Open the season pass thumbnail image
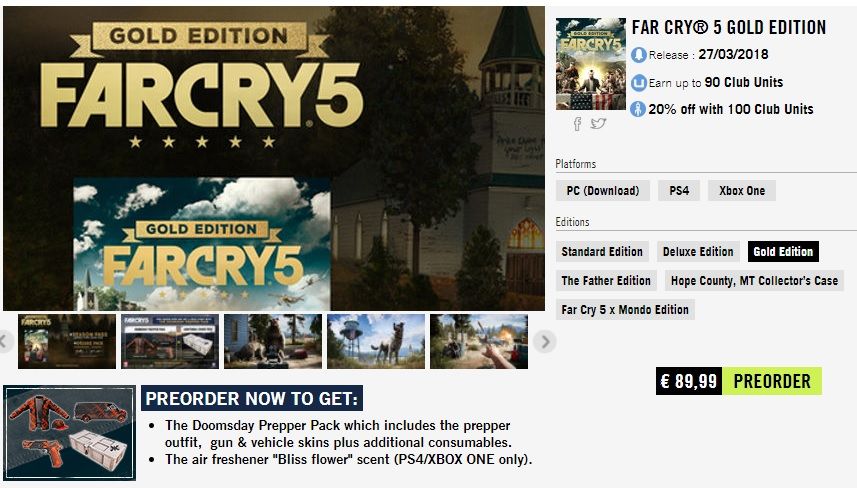The image size is (857, 488). tap(67, 342)
